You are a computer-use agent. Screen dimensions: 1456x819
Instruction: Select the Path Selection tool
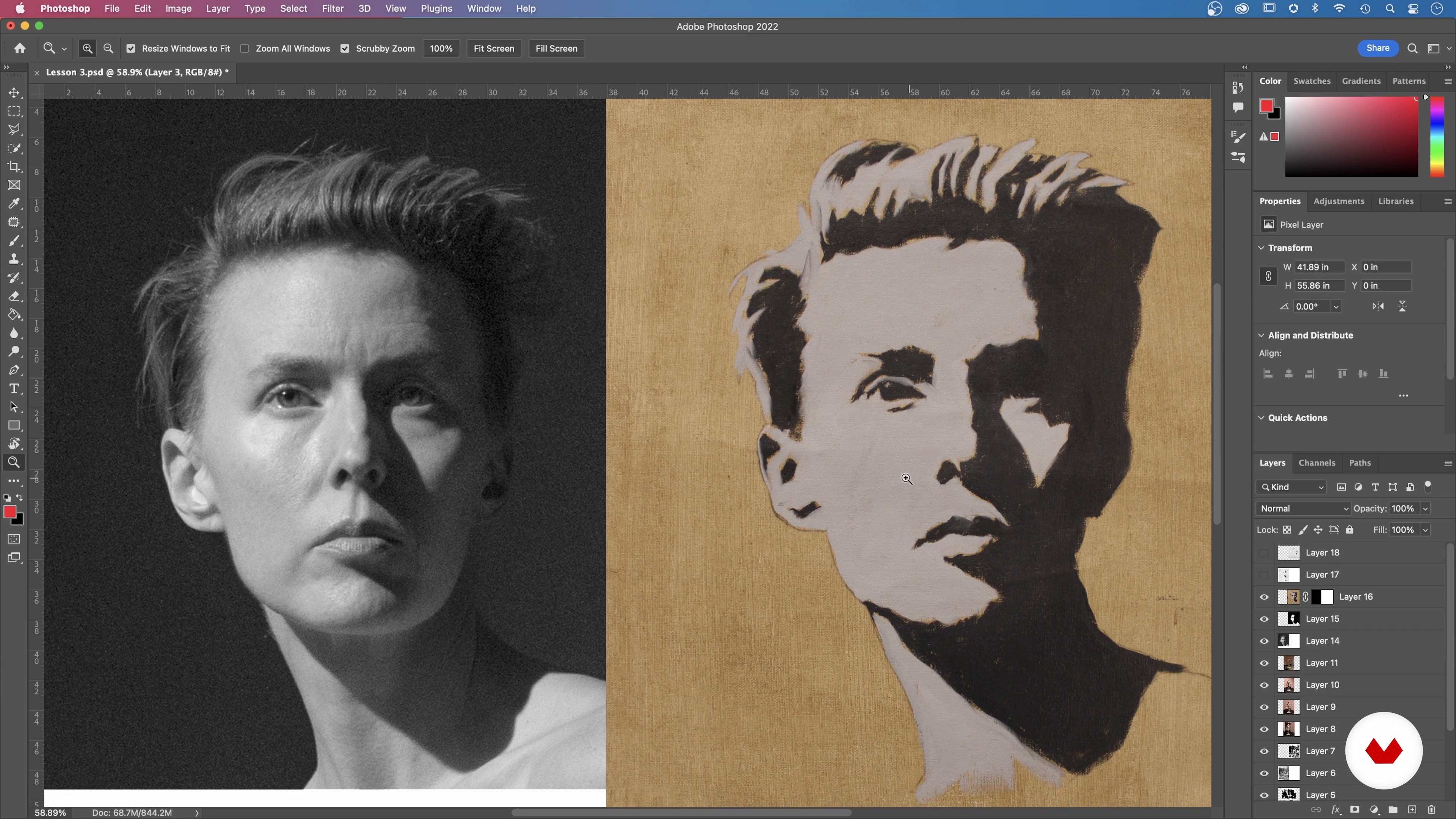[x=14, y=407]
